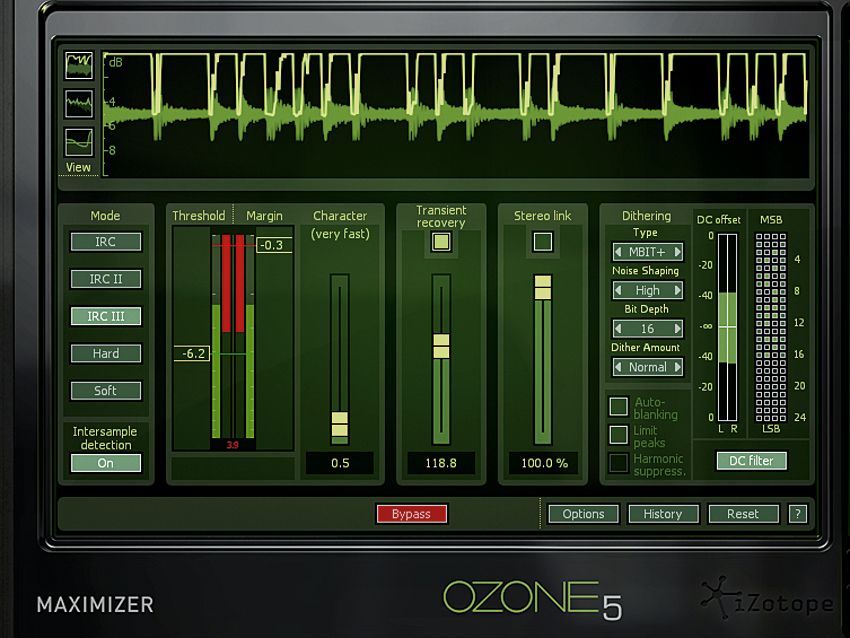The height and width of the screenshot is (638, 850).
Task: Click the Threshold value -6.2 field
Action: pos(192,354)
